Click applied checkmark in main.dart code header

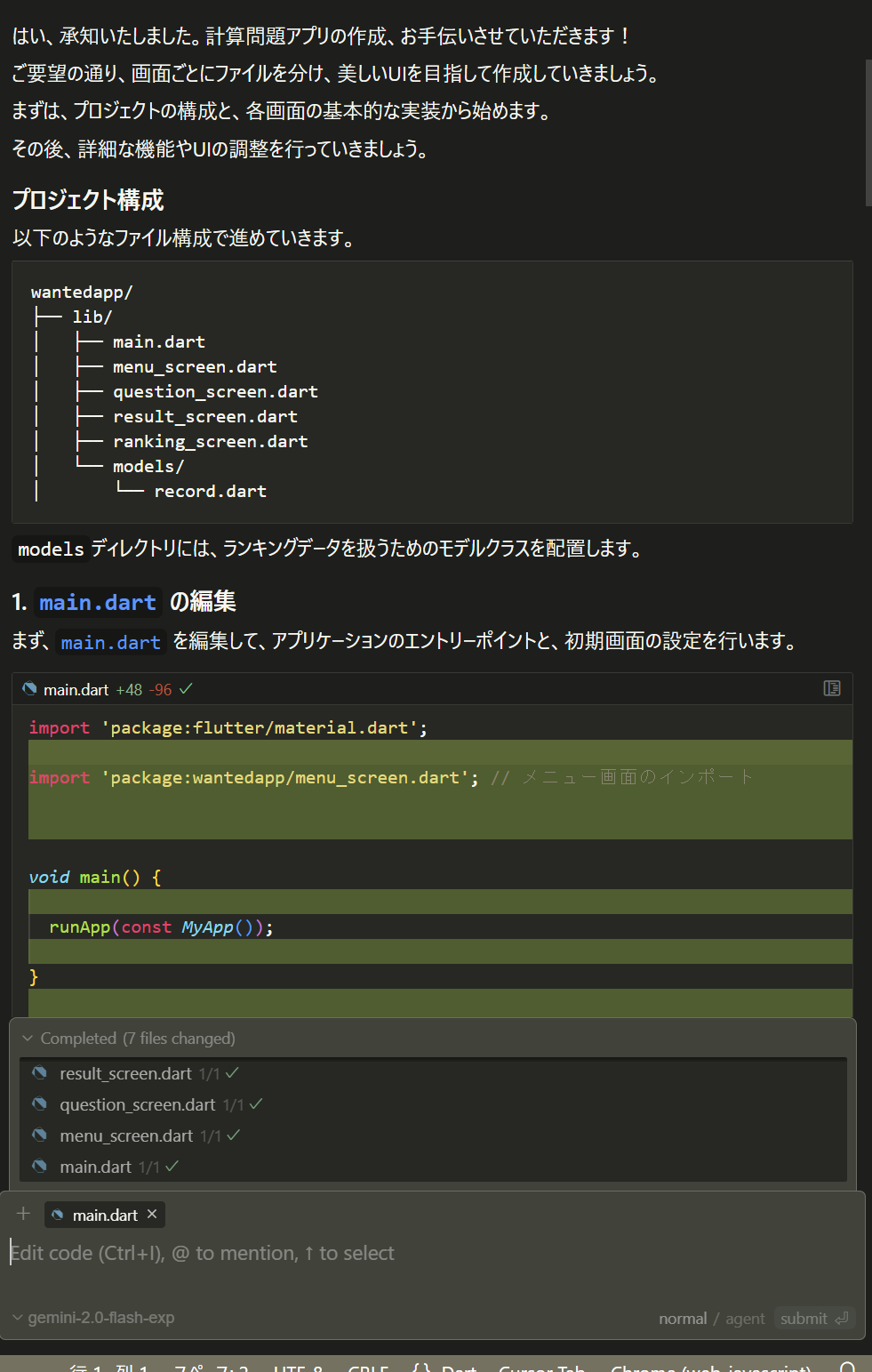click(186, 689)
